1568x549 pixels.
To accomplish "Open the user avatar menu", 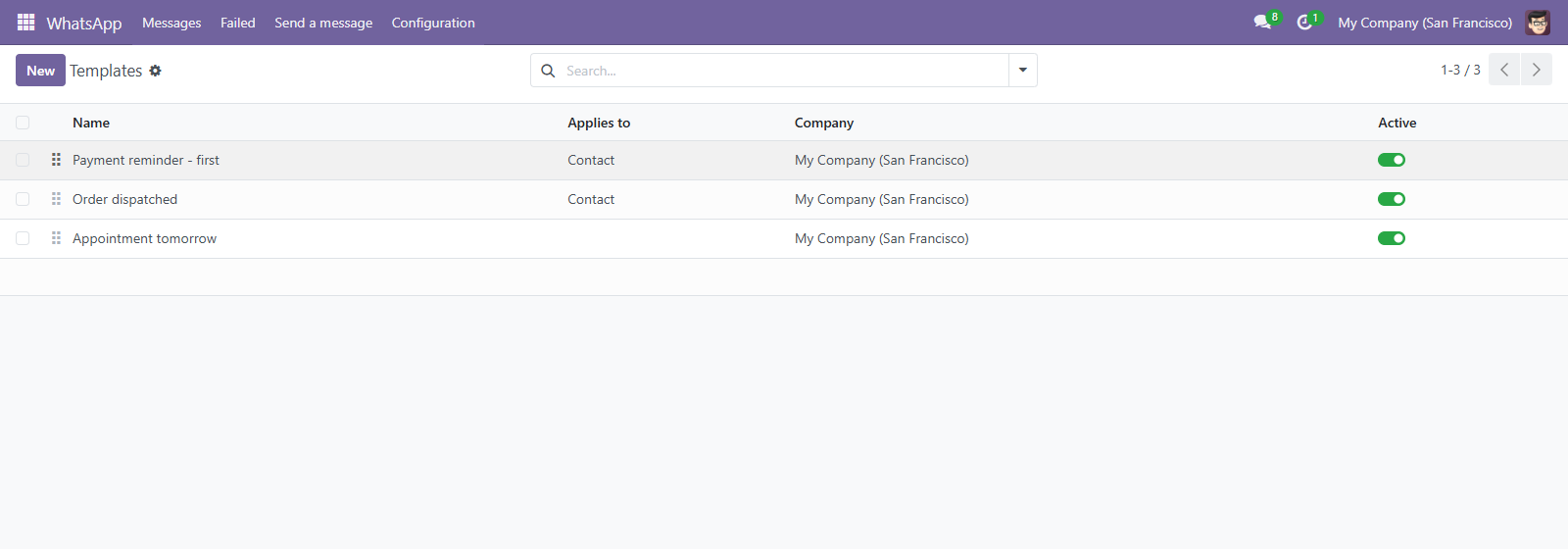I will (1538, 23).
